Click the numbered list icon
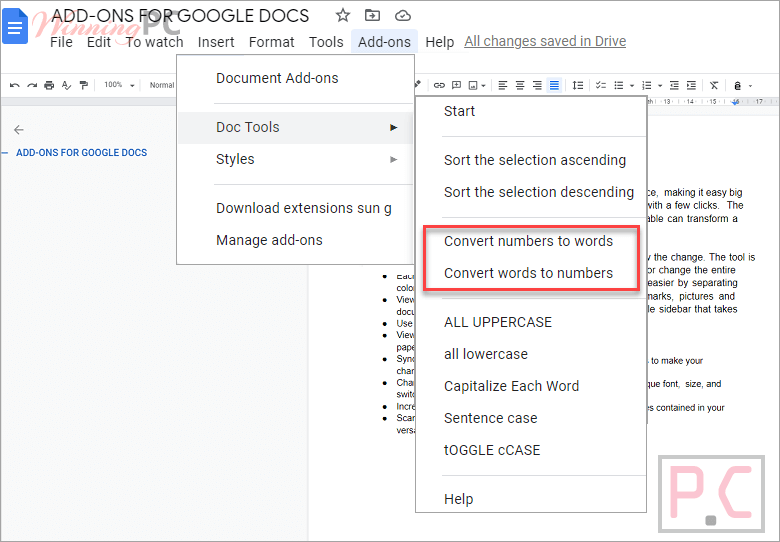780x542 pixels. [647, 86]
